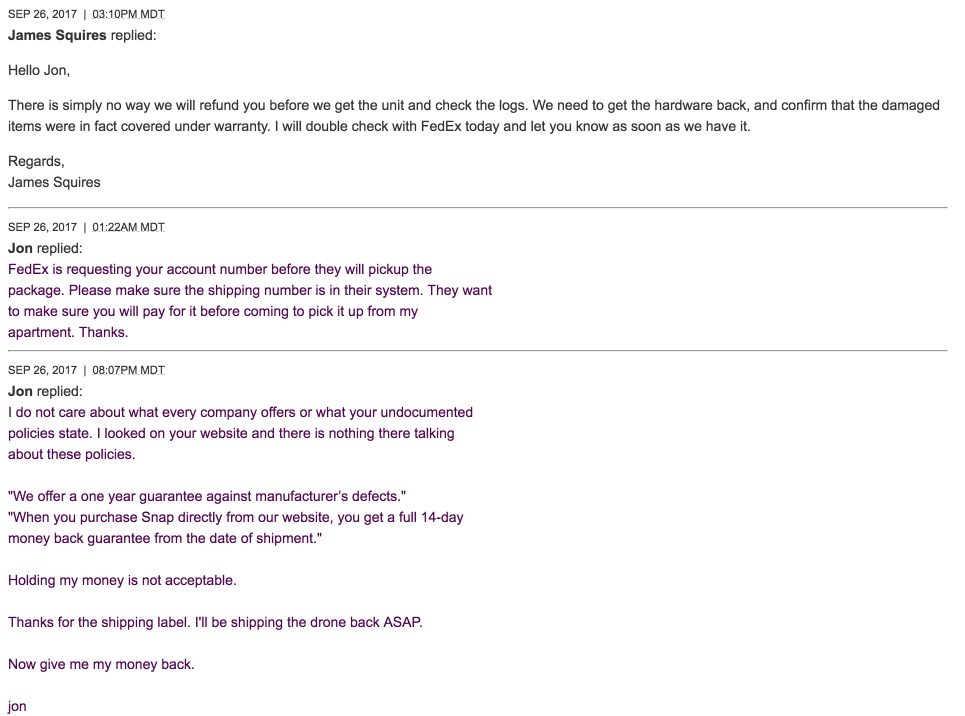965x716 pixels.
Task: Click the one year guarantee quote
Action: pos(207,496)
